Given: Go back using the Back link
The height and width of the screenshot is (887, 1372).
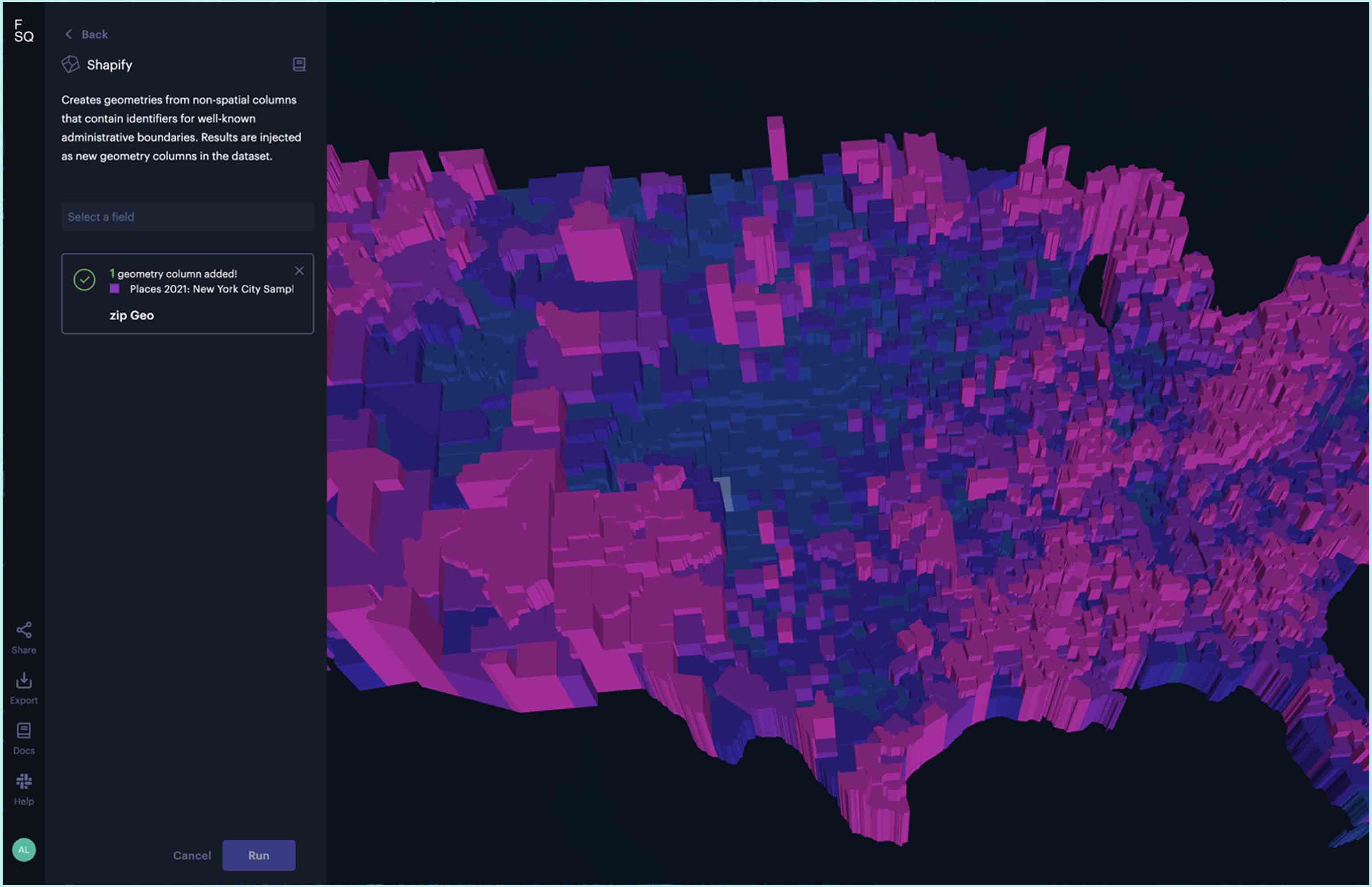Looking at the screenshot, I should click(86, 35).
